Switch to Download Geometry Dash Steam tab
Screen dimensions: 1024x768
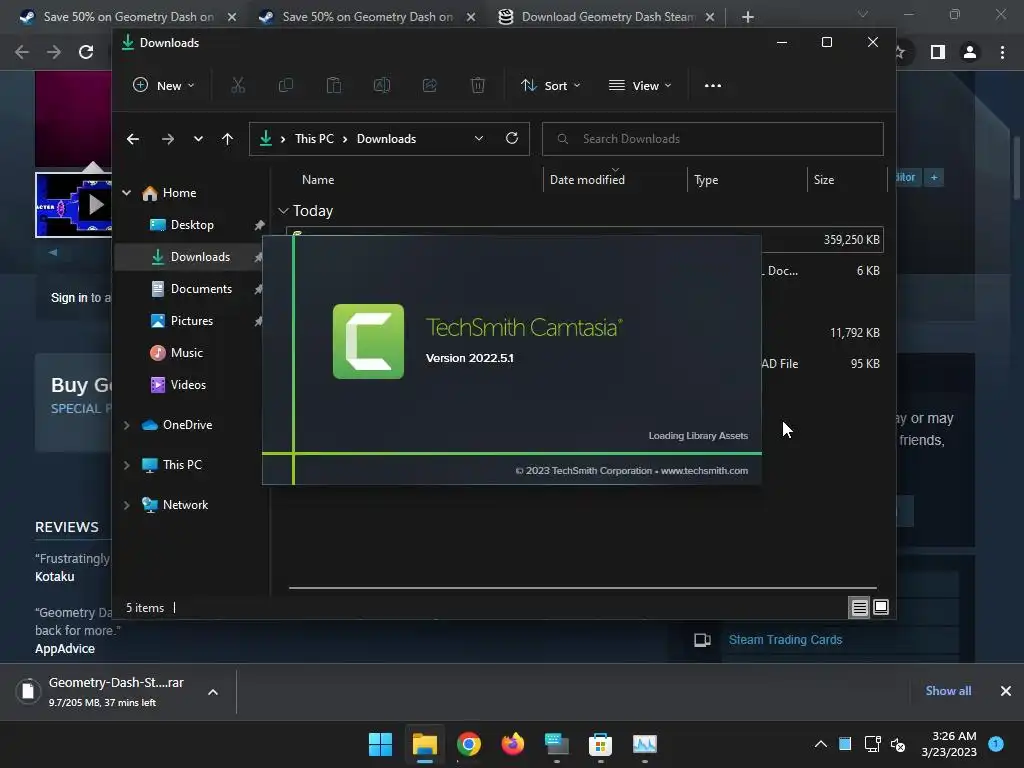click(607, 17)
